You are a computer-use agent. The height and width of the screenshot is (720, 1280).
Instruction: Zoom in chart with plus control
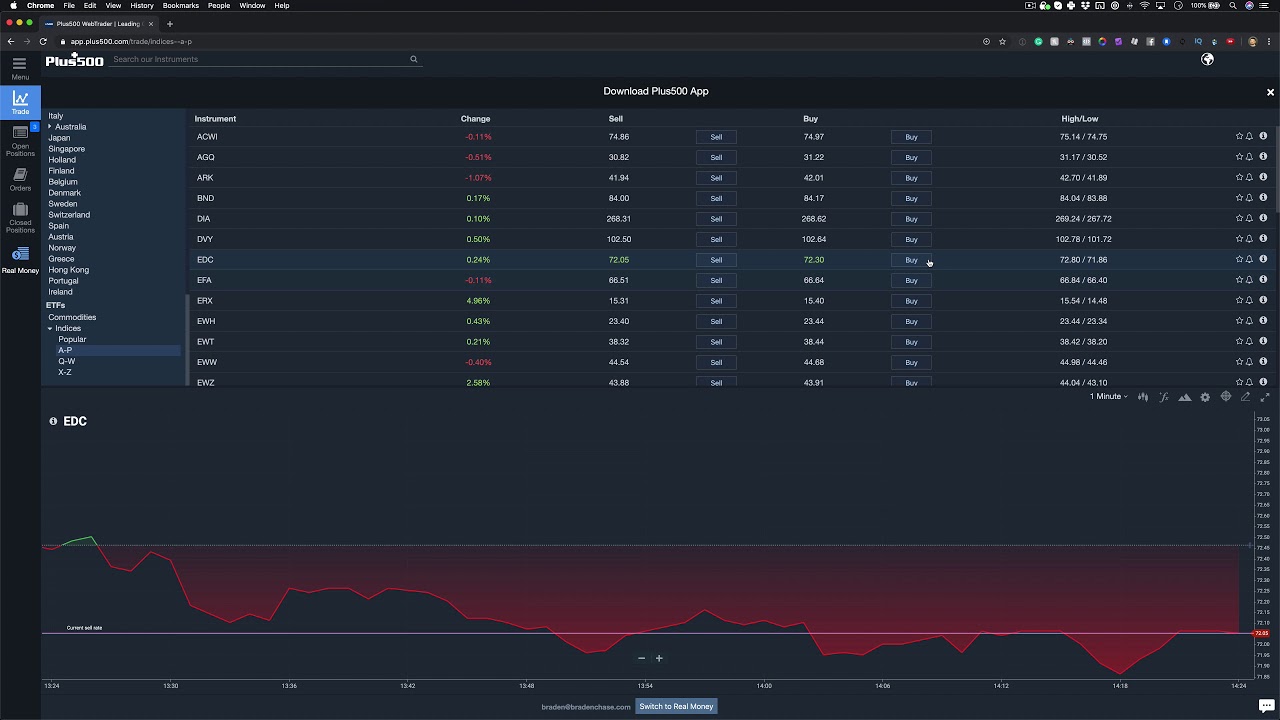(659, 658)
